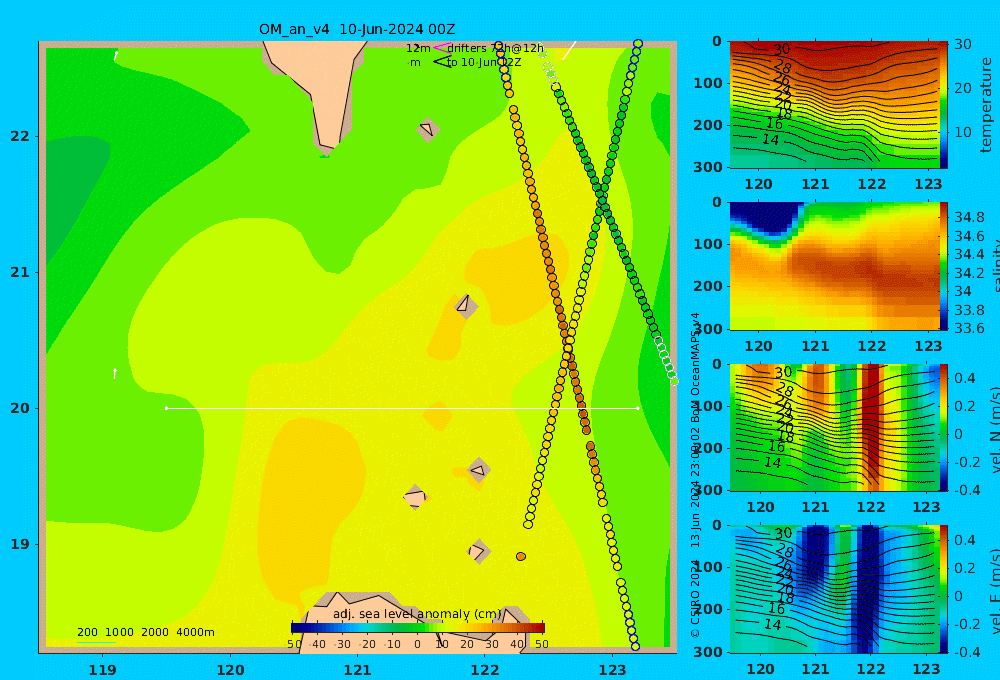This screenshot has height=680, width=1000.
Task: Click the white transect line at 20N
Action: pos(402,408)
